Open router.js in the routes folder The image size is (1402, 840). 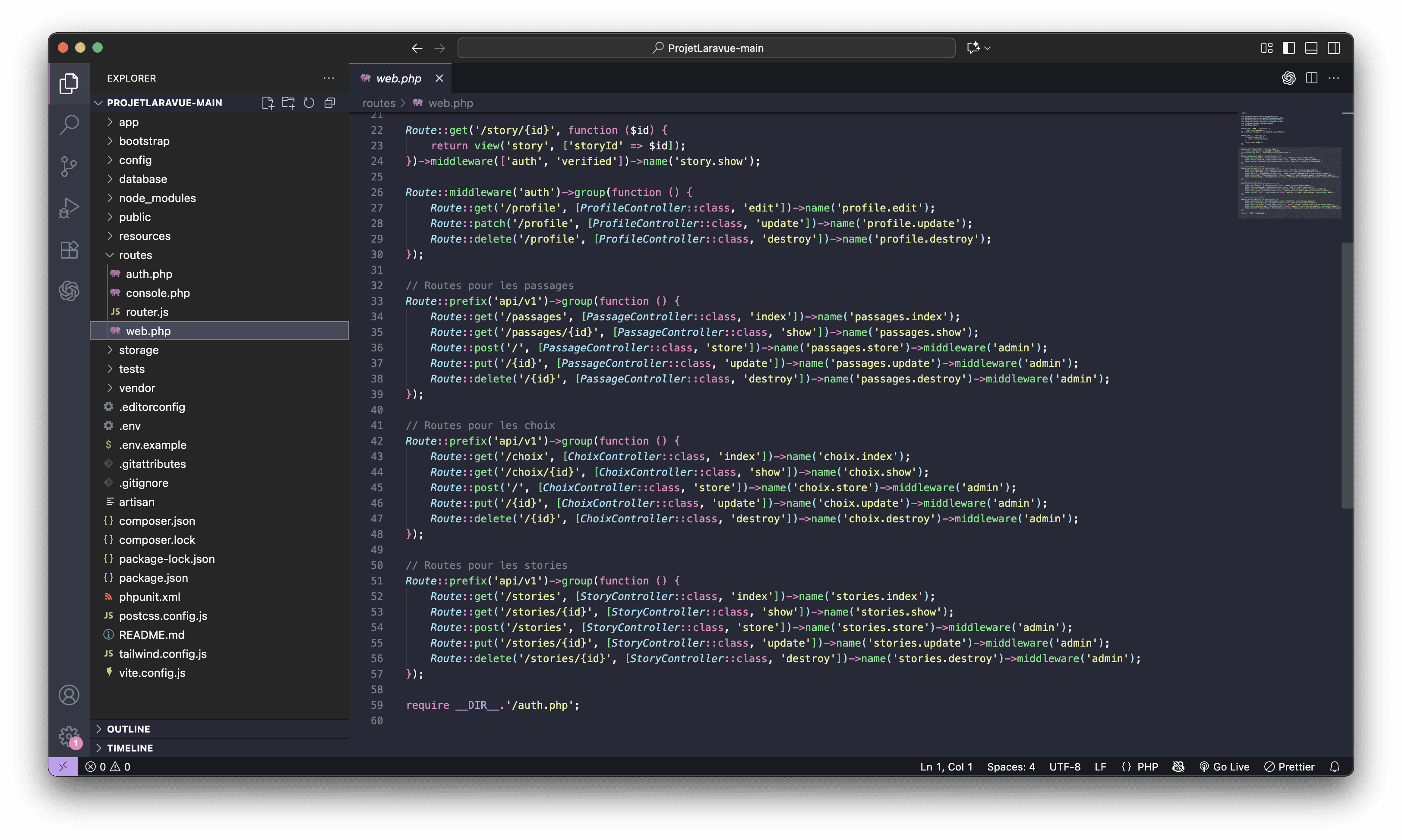[219, 312]
